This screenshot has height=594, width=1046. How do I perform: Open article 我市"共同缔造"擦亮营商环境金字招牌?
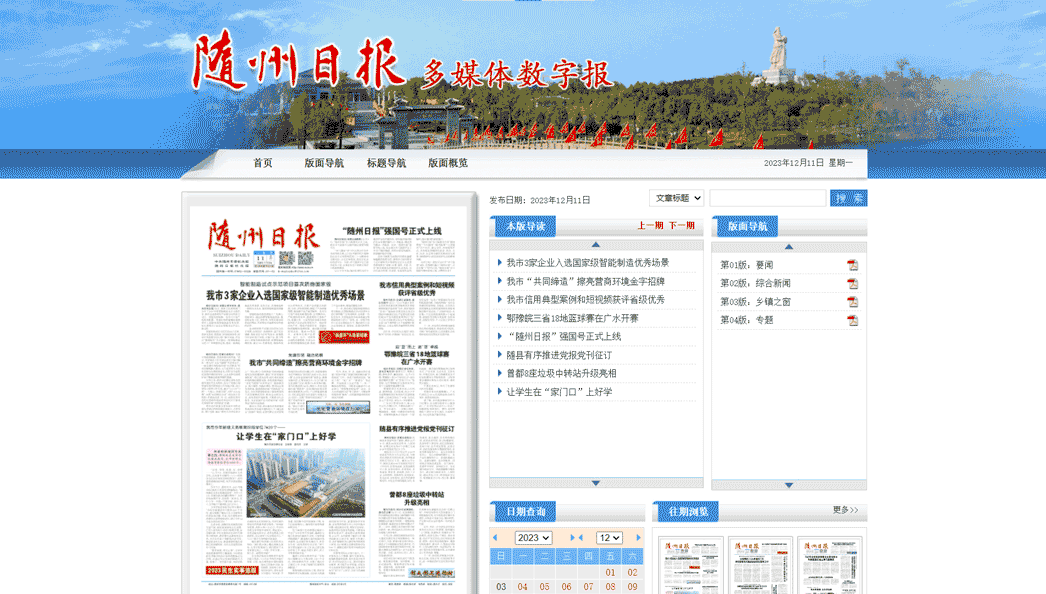585,282
